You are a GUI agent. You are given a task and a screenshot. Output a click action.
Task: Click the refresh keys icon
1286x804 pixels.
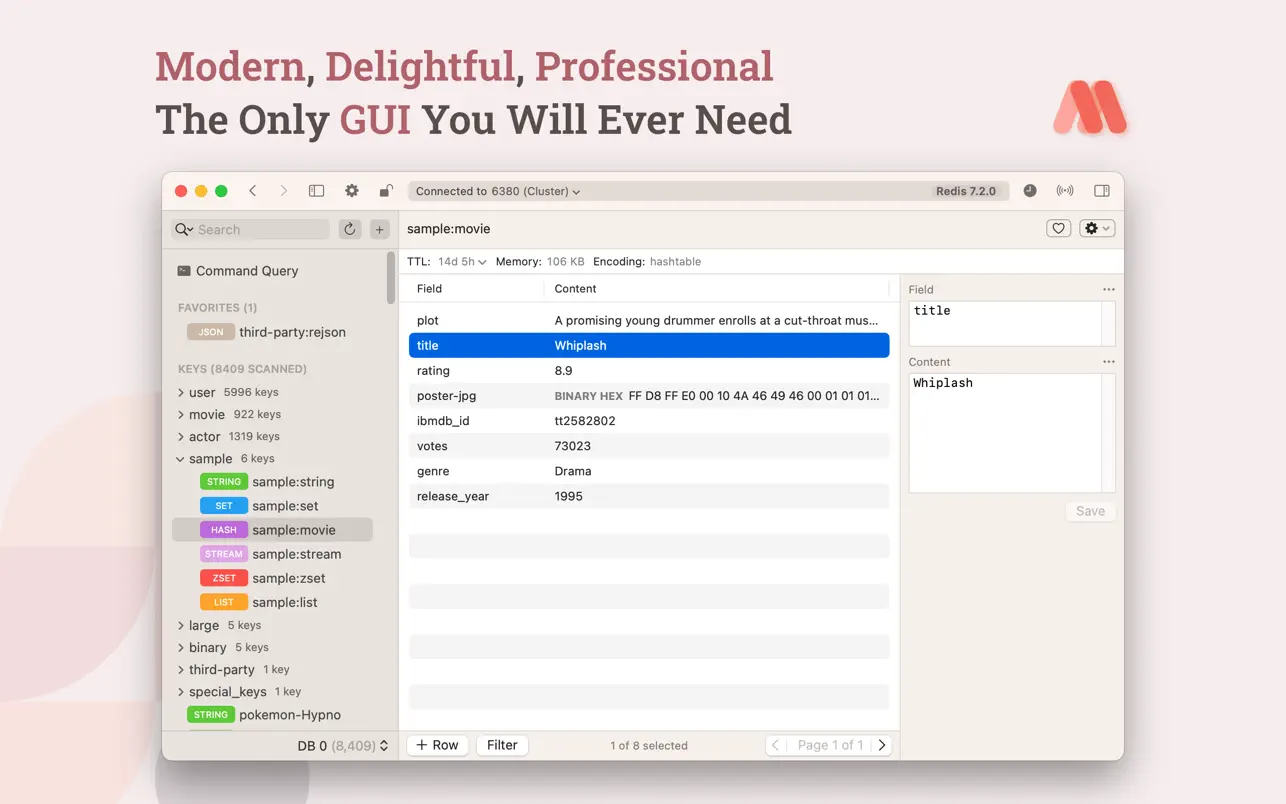[350, 230]
